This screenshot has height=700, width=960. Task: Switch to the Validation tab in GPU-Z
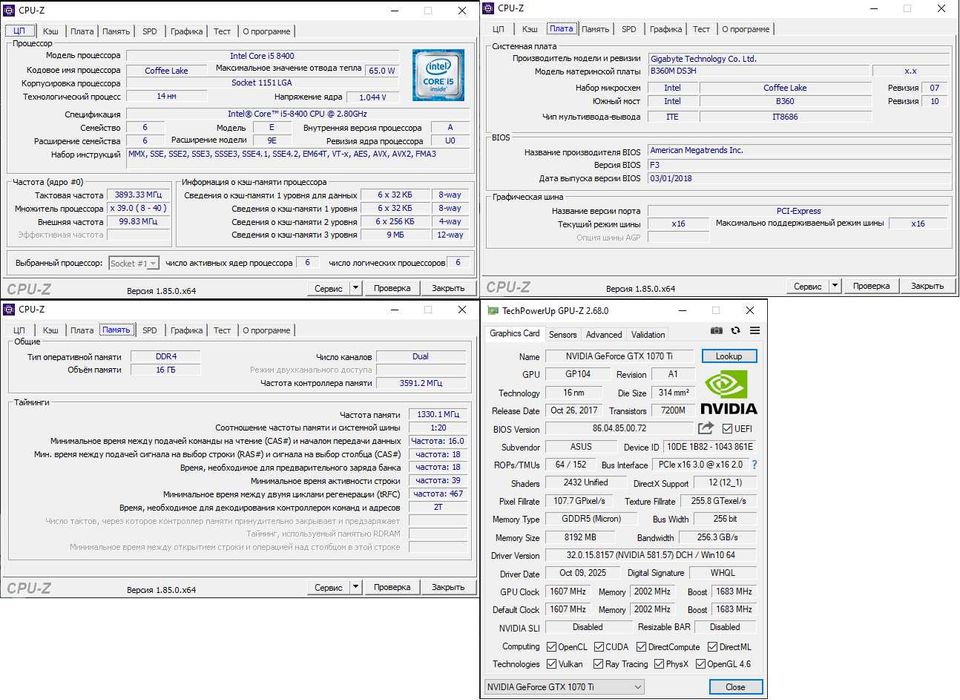648,334
